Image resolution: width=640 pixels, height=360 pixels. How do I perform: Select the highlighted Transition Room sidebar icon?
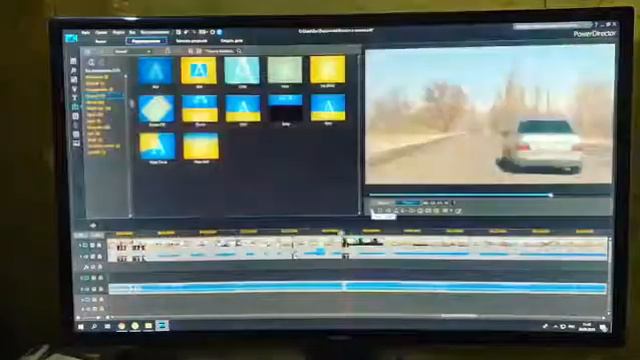[x=75, y=107]
